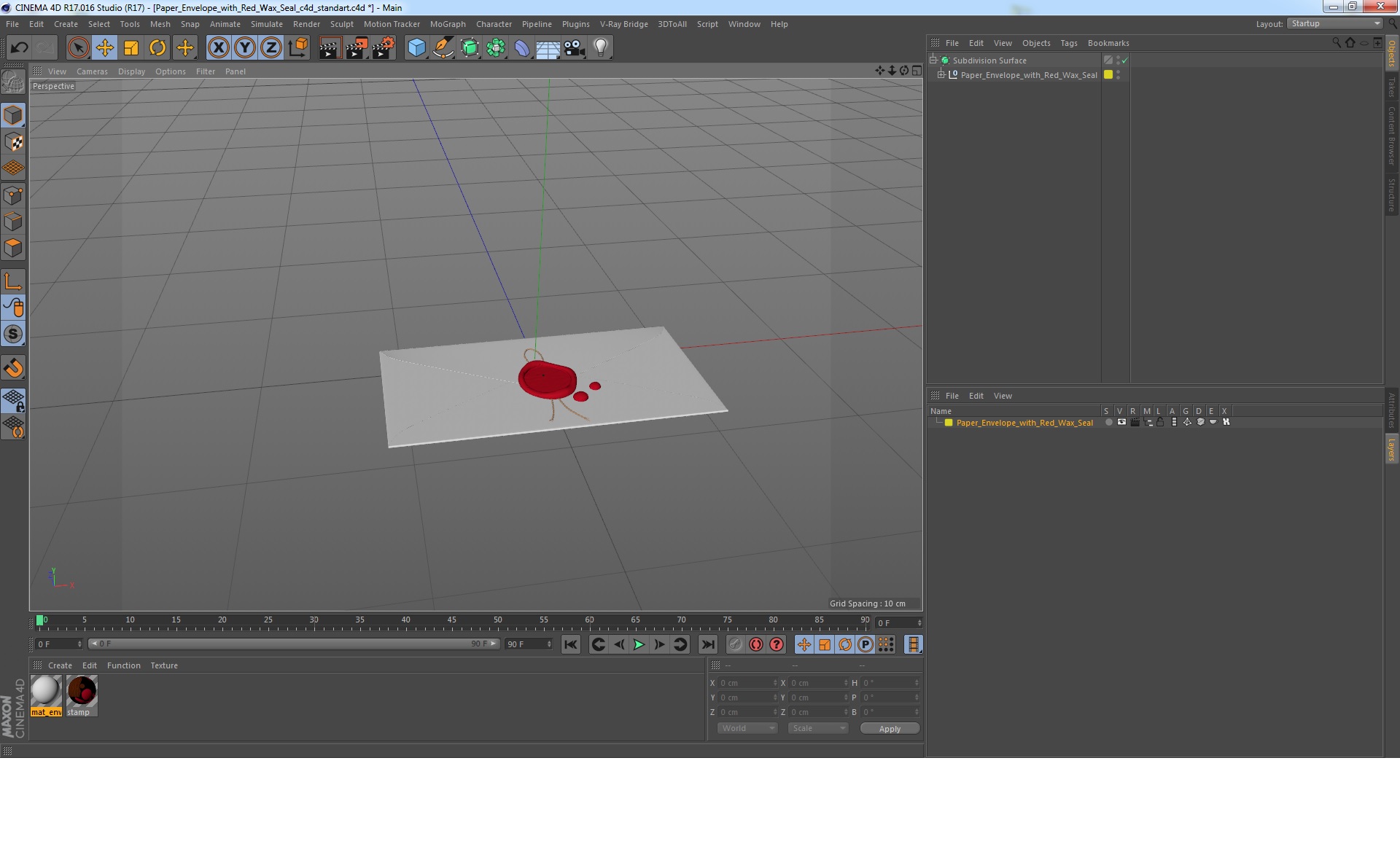Open the Structure side tab
The image size is (1400, 844).
[1391, 195]
